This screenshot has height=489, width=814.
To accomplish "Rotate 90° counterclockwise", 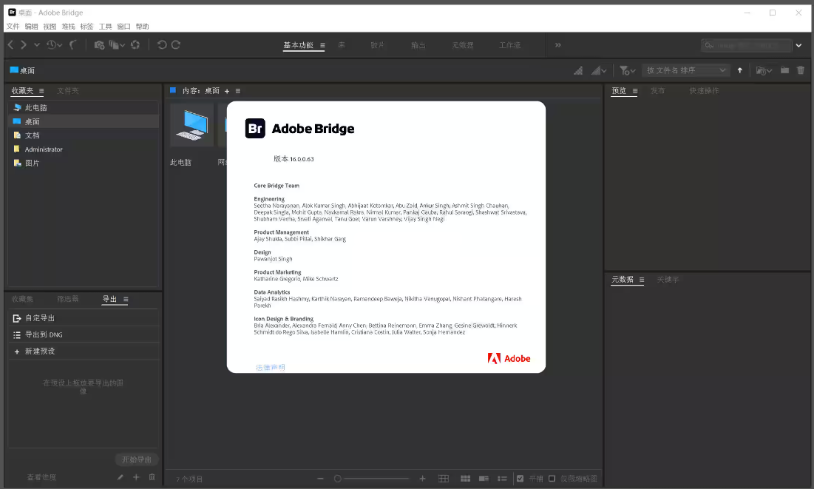I will point(162,45).
